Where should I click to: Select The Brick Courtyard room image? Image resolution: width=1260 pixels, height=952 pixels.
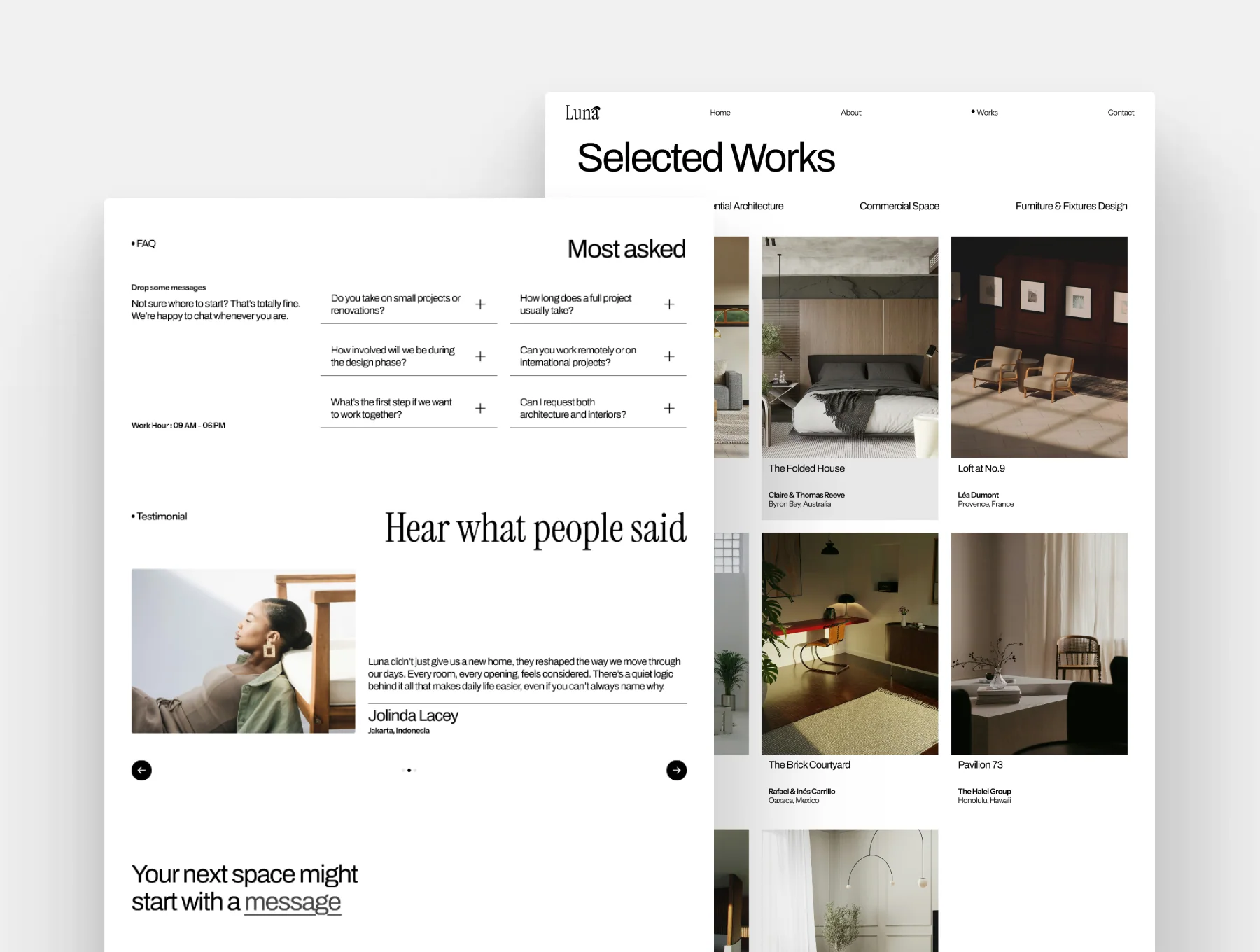850,644
